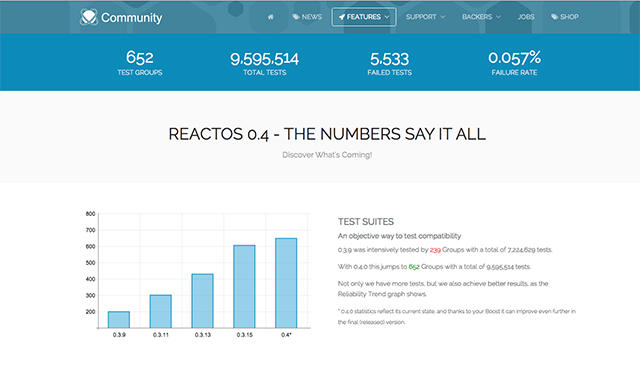Click the Discover What's Coming subtitle
This screenshot has height=375, width=640.
[x=327, y=155]
